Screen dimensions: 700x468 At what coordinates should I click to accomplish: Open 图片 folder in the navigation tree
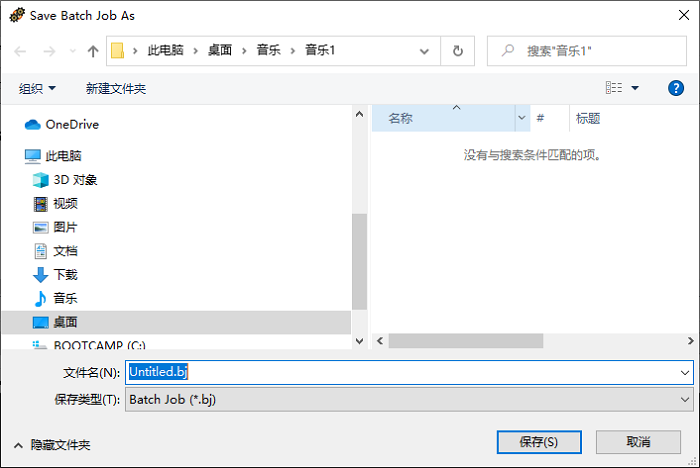tap(55, 227)
